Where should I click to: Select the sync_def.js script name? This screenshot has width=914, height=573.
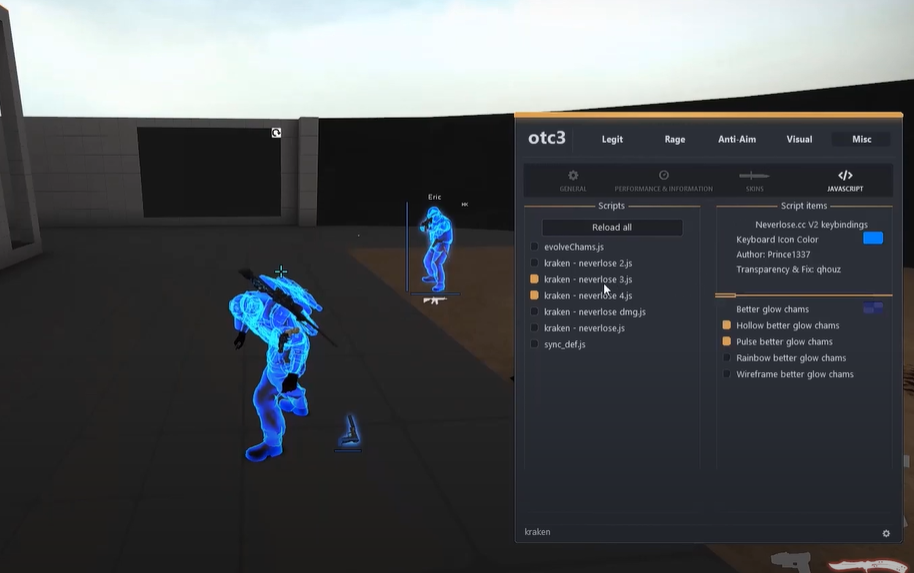[564, 344]
